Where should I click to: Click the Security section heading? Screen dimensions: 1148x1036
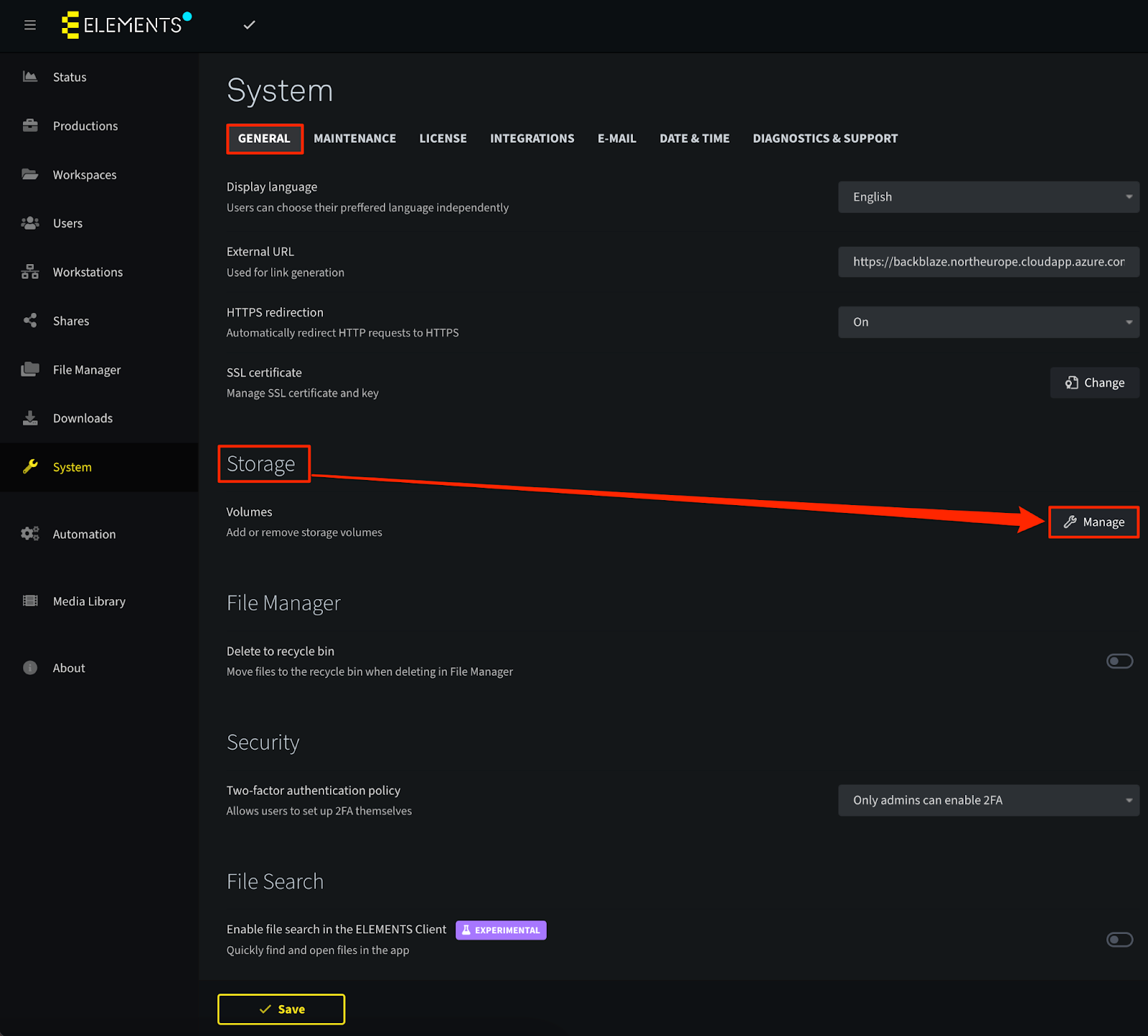263,743
